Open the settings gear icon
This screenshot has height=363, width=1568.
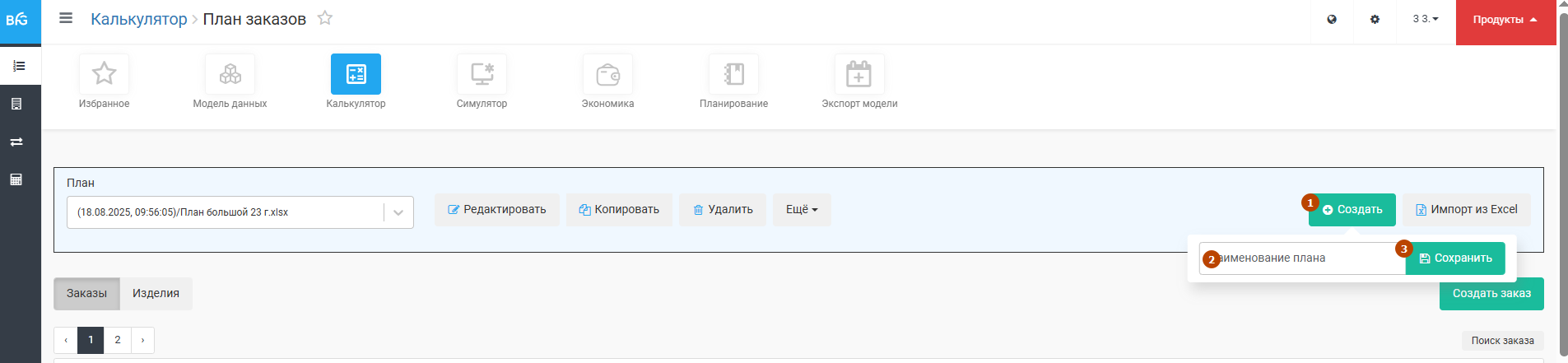tap(1375, 19)
